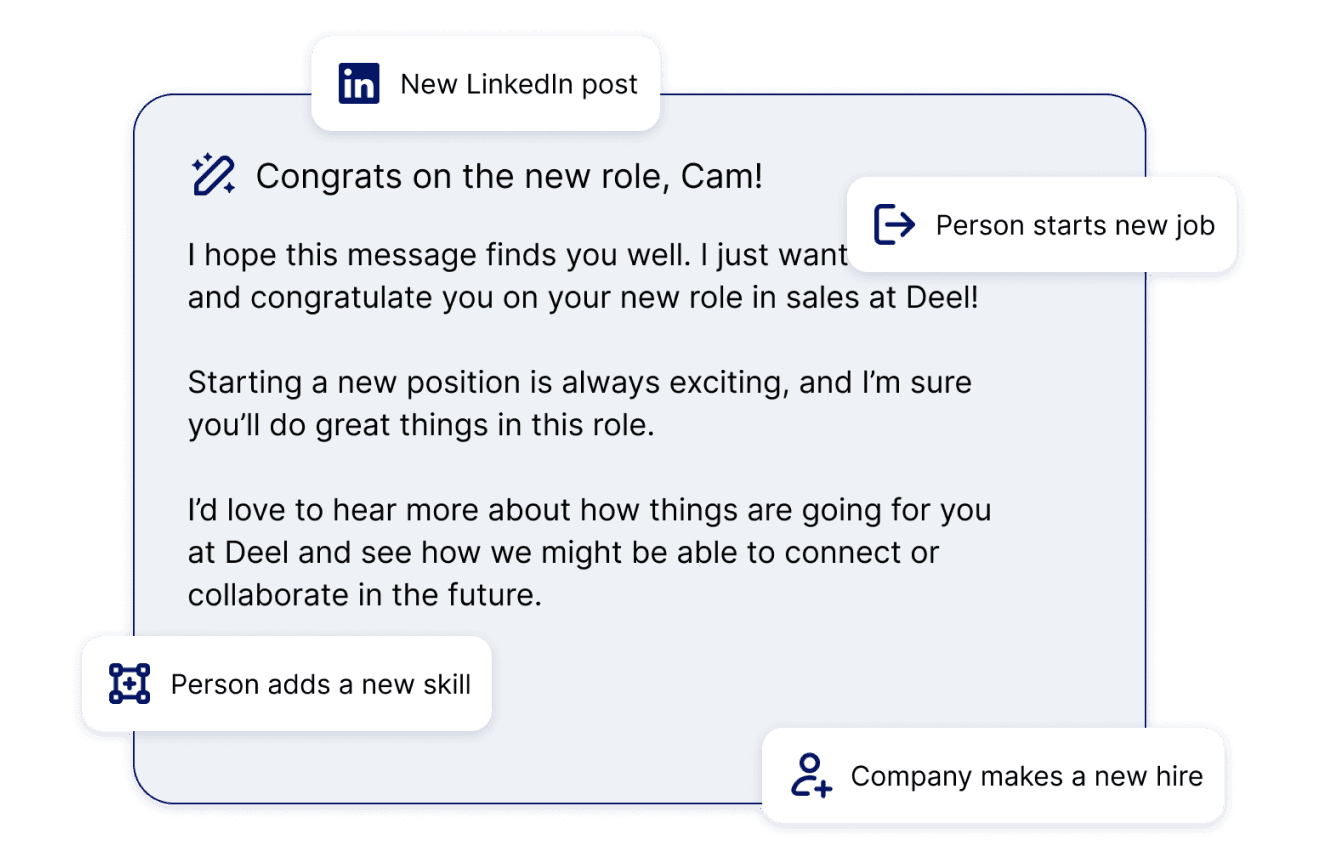Click the line starting "Starting a new position"
The width and height of the screenshot is (1319, 864).
[x=579, y=383]
